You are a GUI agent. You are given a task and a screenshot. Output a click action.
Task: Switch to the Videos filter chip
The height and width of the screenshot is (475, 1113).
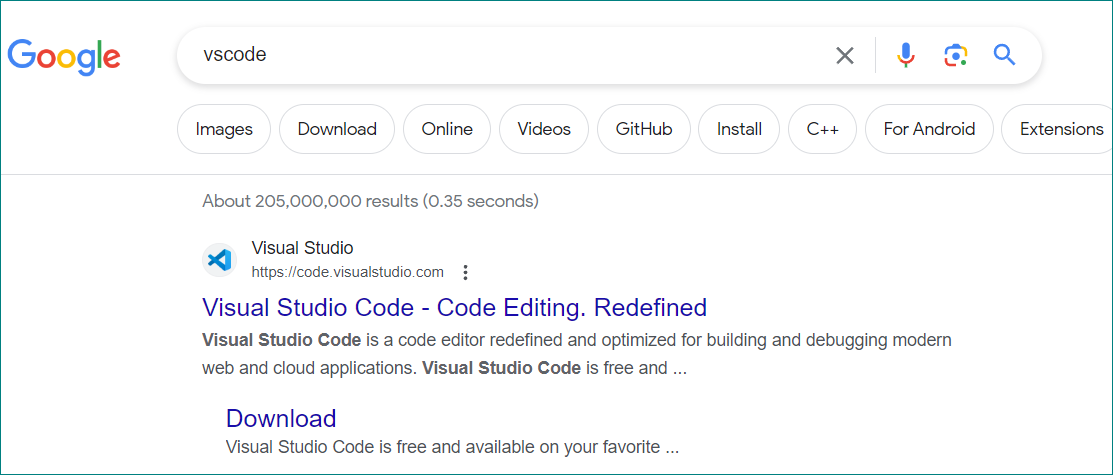point(544,129)
